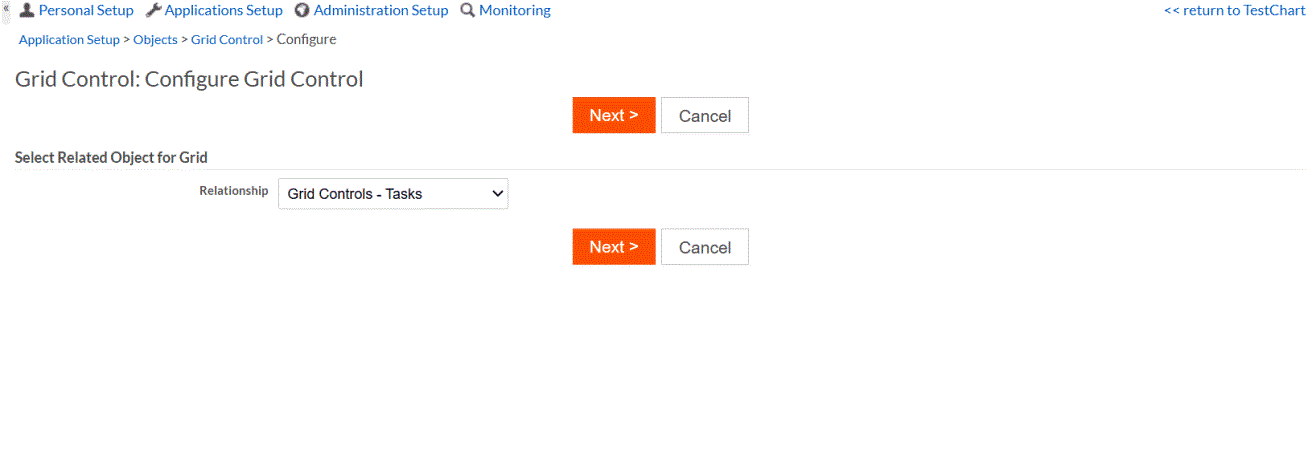The width and height of the screenshot is (1312, 454).
Task: Click the Applications Setup wrench icon
Action: click(153, 10)
